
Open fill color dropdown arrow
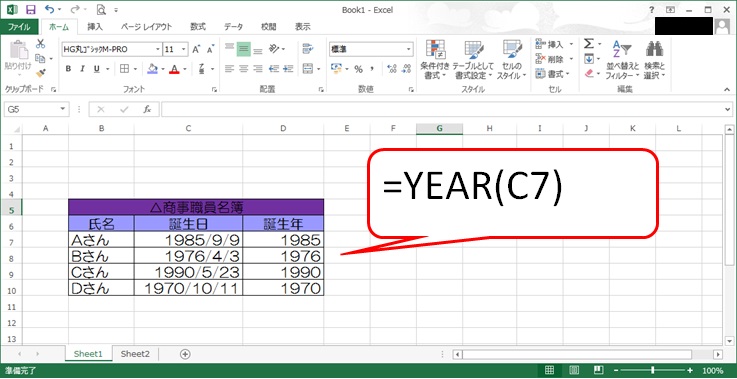tap(163, 69)
